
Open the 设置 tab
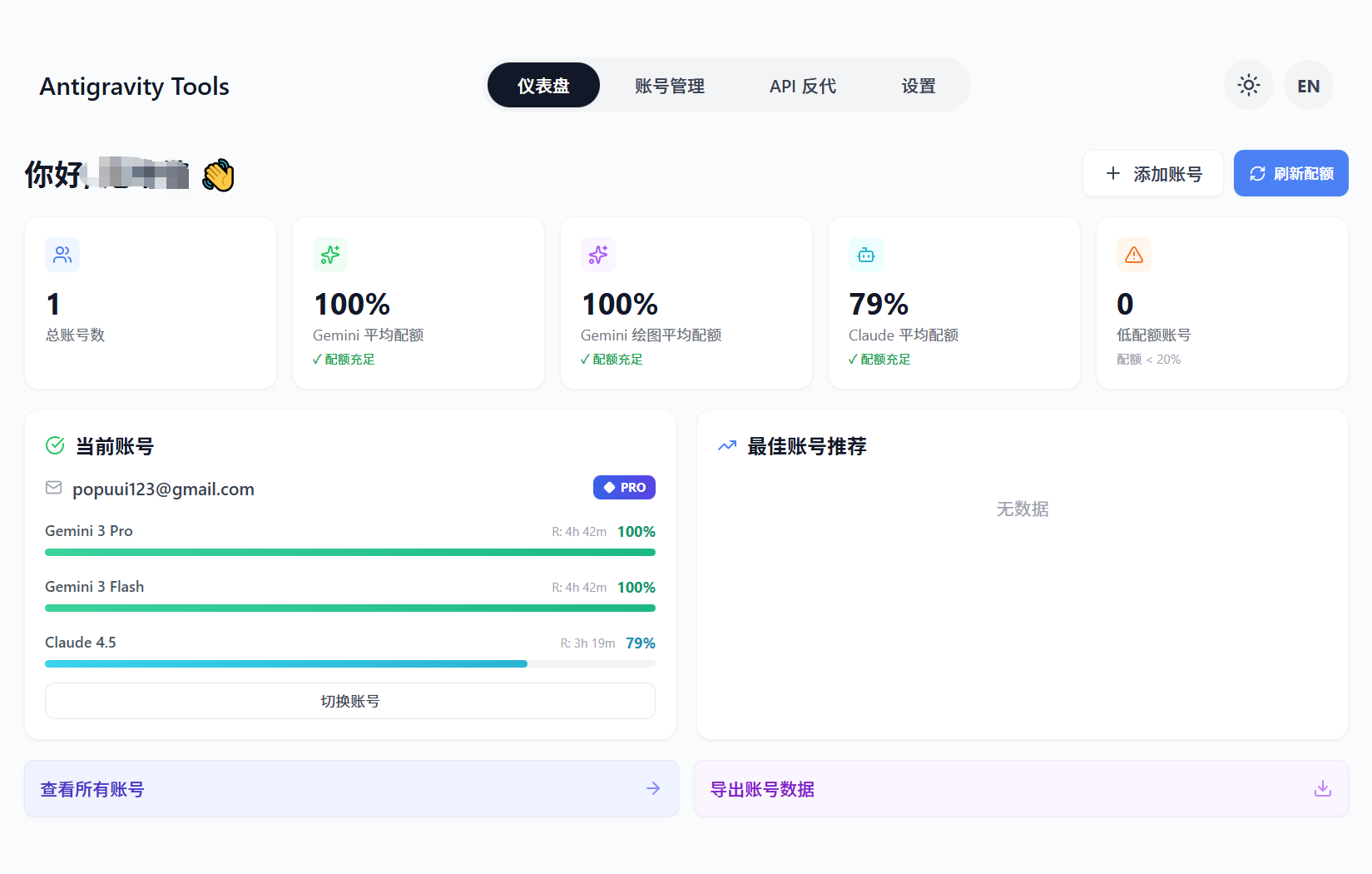(x=918, y=85)
